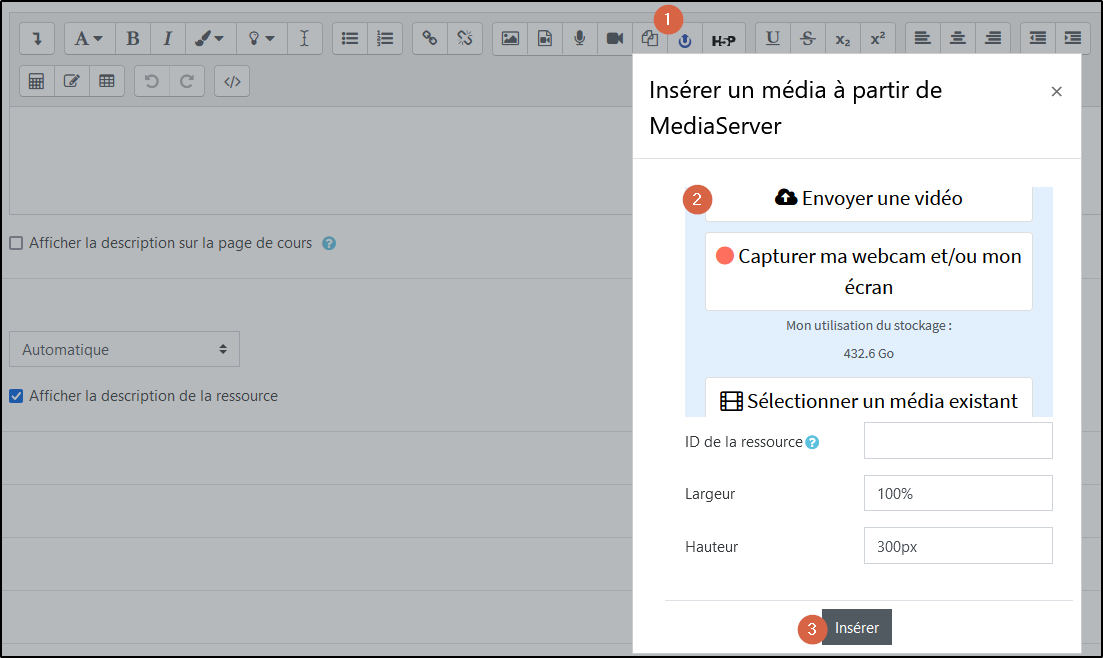Apply superscript formatting
1103x658 pixels.
coord(877,38)
